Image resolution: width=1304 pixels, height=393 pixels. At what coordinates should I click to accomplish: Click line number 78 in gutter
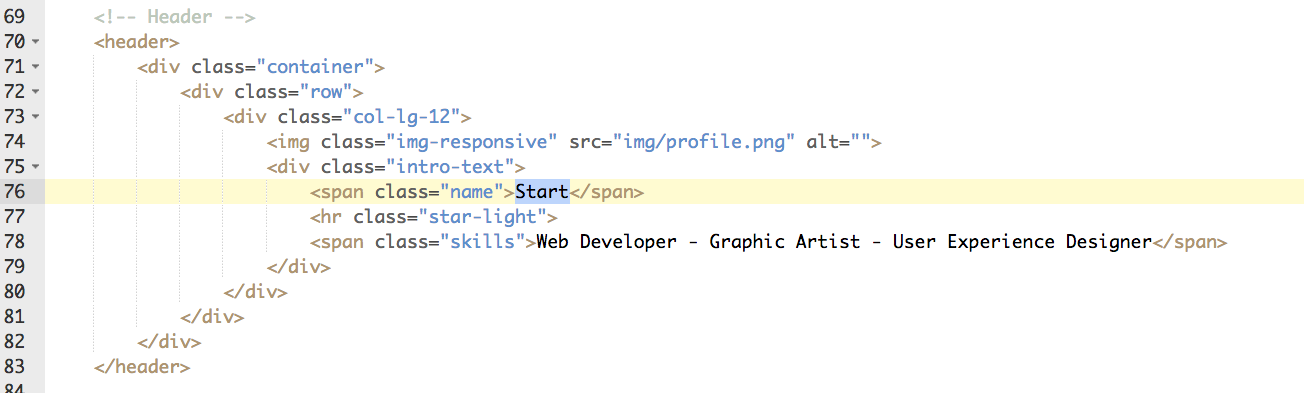(x=15, y=242)
